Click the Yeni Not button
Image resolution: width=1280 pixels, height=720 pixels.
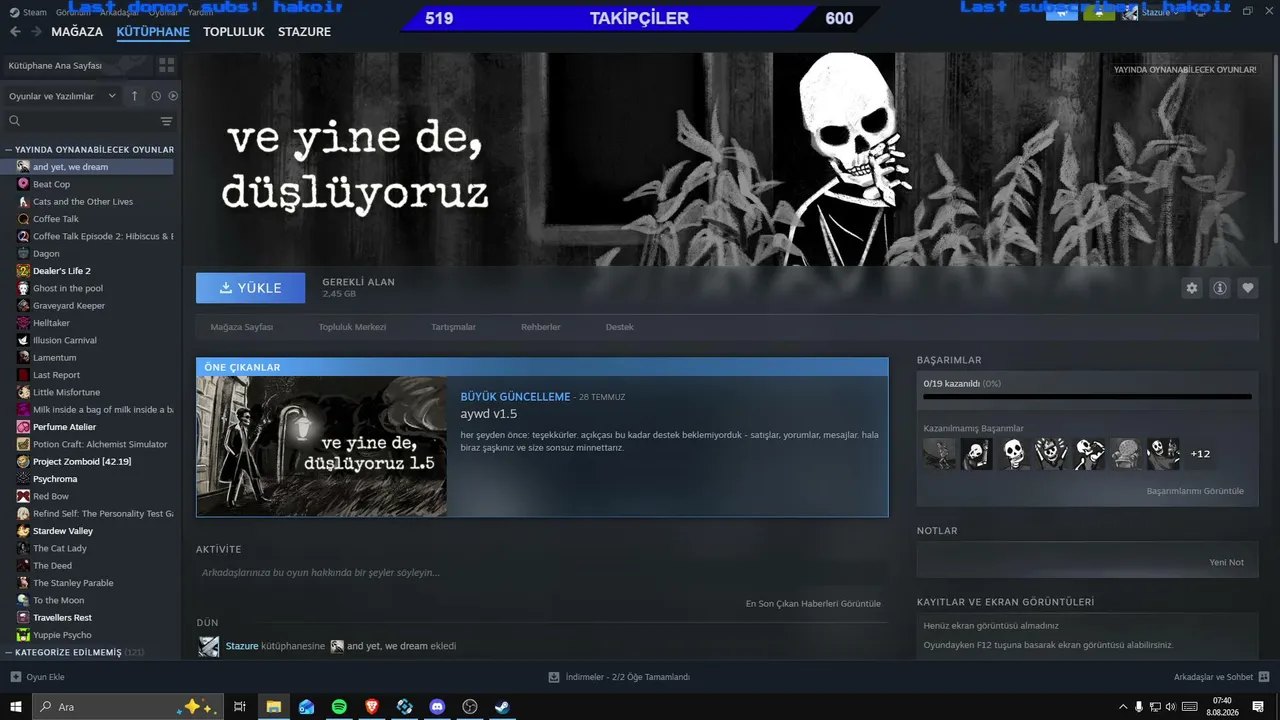tap(1227, 562)
